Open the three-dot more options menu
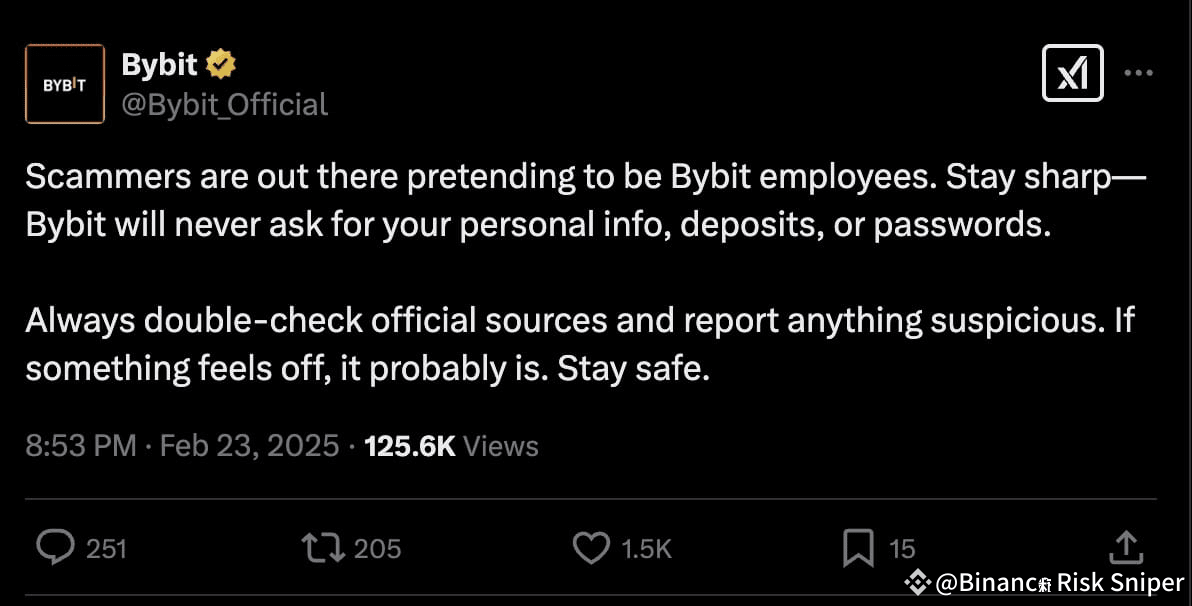The height and width of the screenshot is (606, 1192). point(1138,72)
